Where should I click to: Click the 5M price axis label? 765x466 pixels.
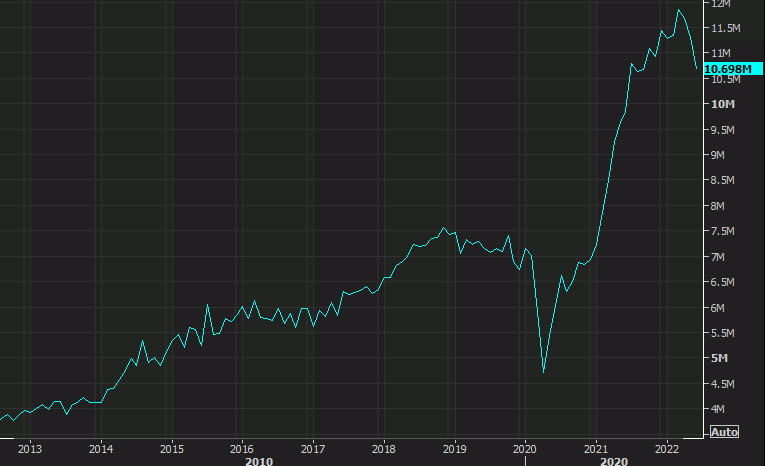720,358
